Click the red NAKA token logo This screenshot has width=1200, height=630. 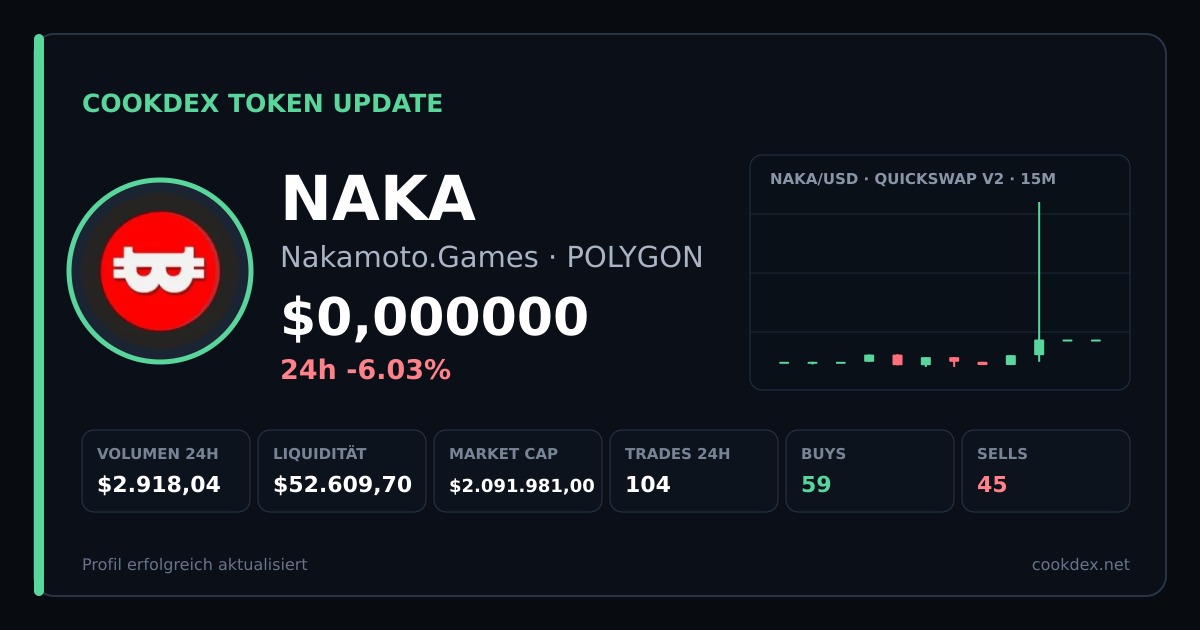coord(160,271)
